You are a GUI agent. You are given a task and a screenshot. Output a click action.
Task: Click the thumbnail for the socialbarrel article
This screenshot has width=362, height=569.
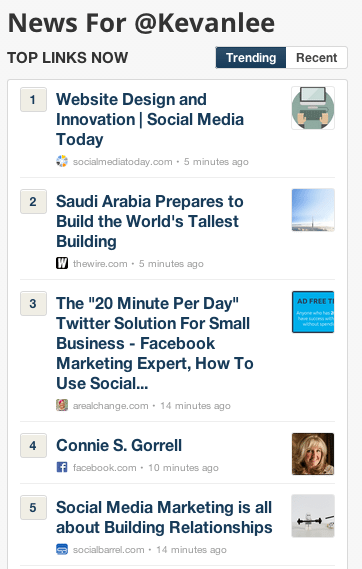tap(313, 516)
